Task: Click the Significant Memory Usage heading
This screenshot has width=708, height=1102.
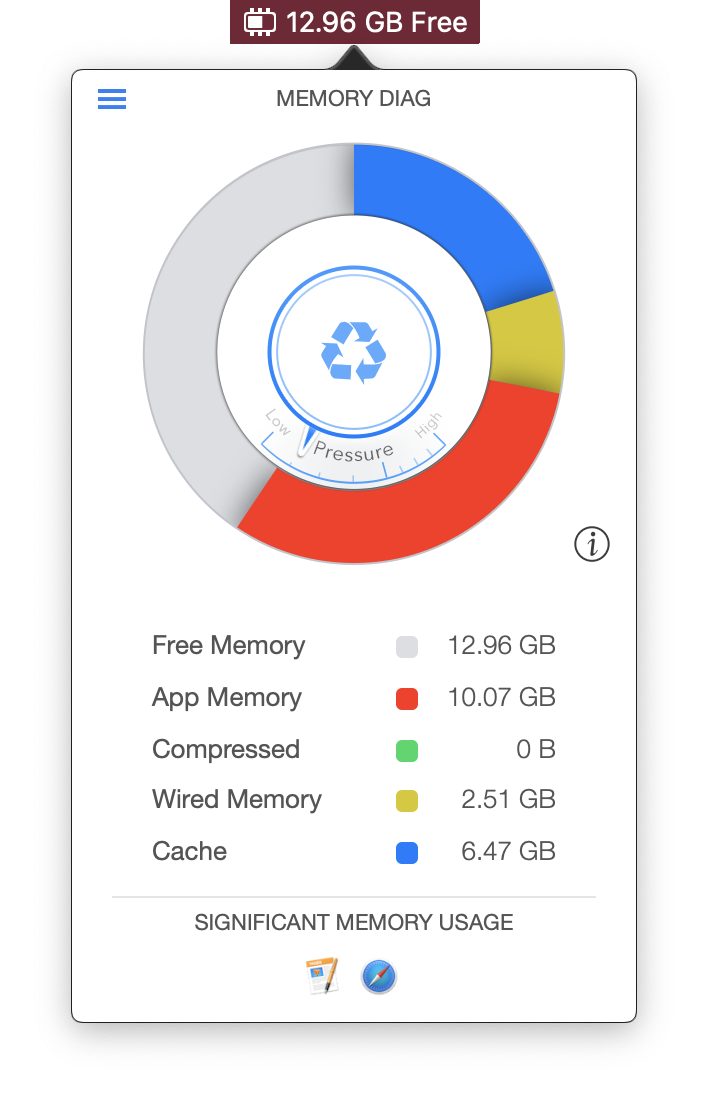Action: click(x=353, y=922)
